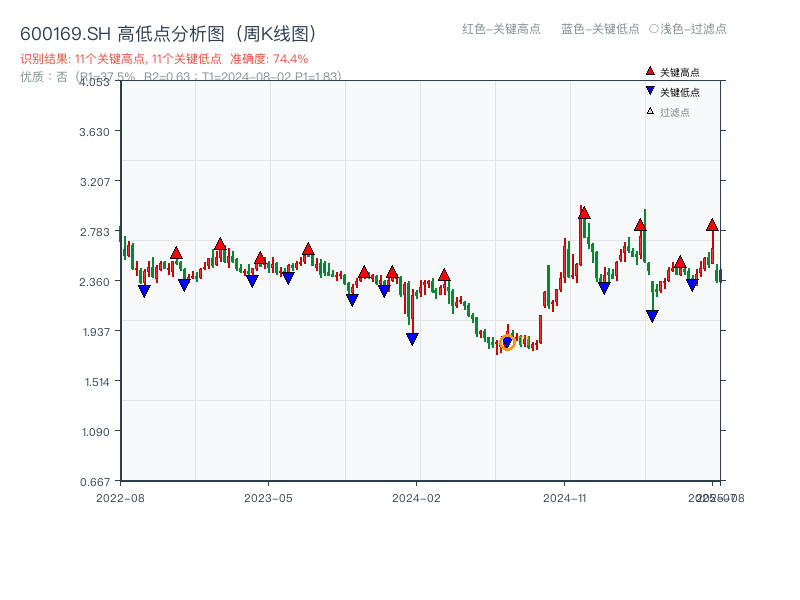Click the circle icon before 浅色-过滤点
The height and width of the screenshot is (600, 800).
tap(654, 29)
